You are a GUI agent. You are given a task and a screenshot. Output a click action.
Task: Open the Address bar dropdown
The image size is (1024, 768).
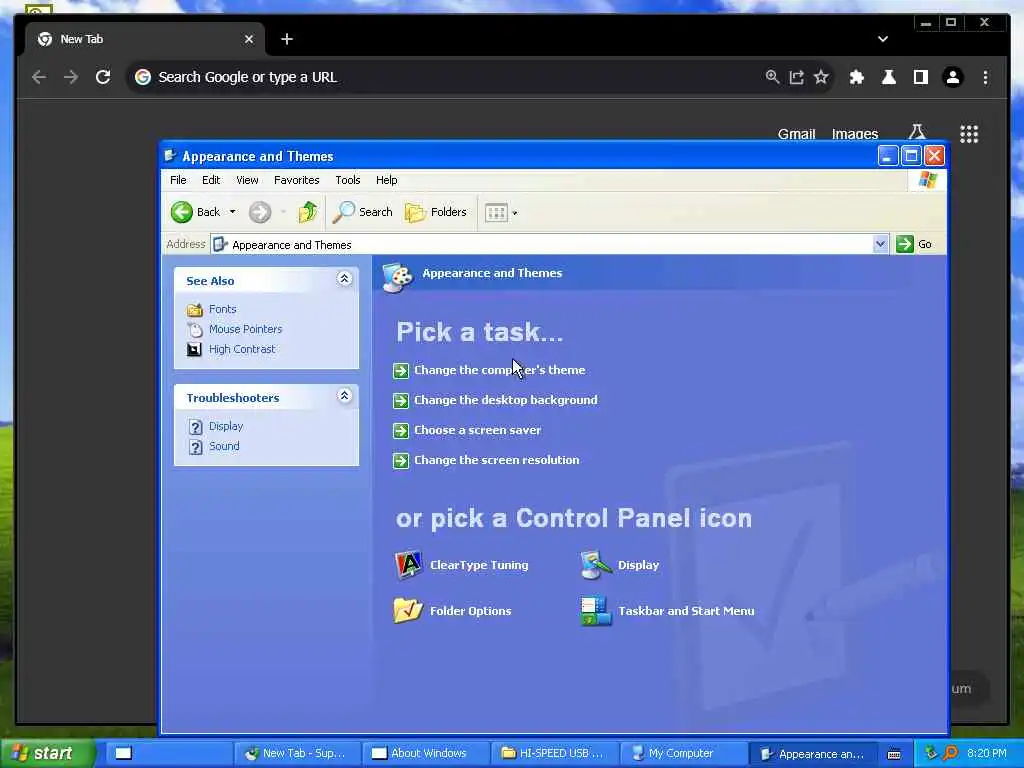point(880,244)
